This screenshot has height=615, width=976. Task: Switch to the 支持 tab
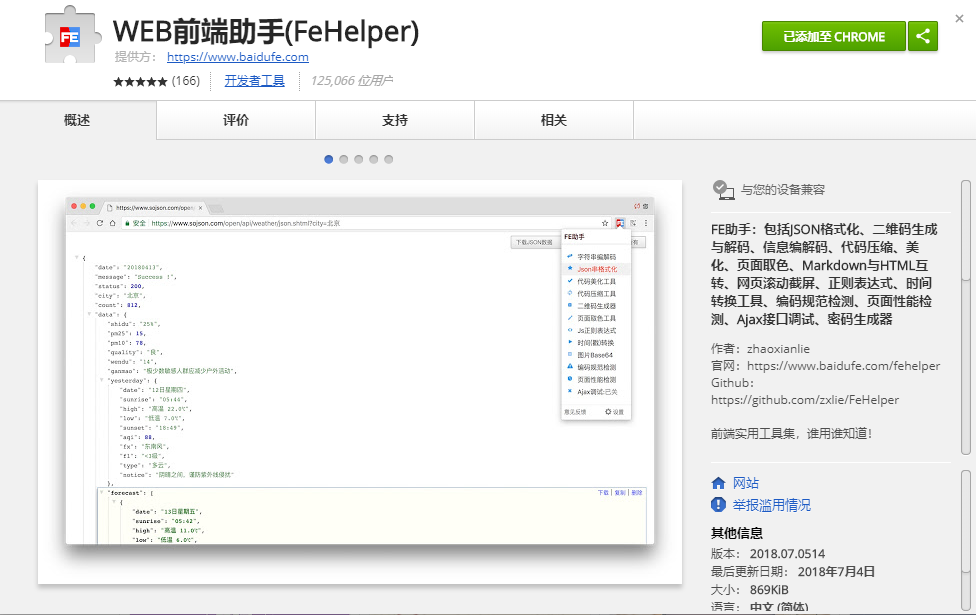click(x=395, y=120)
